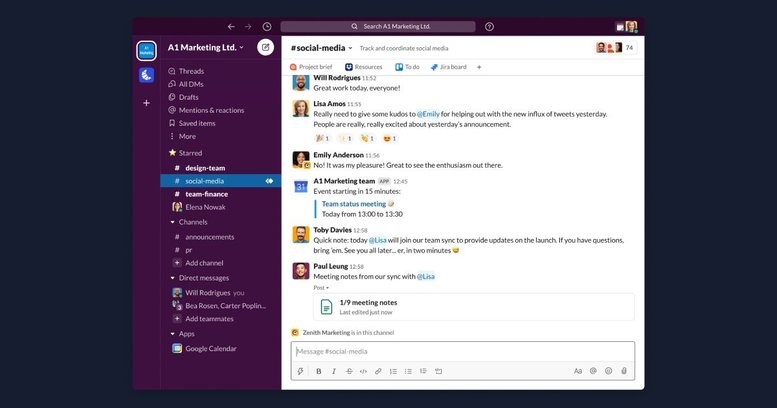Toggle italic formatting in message composer

pos(333,371)
